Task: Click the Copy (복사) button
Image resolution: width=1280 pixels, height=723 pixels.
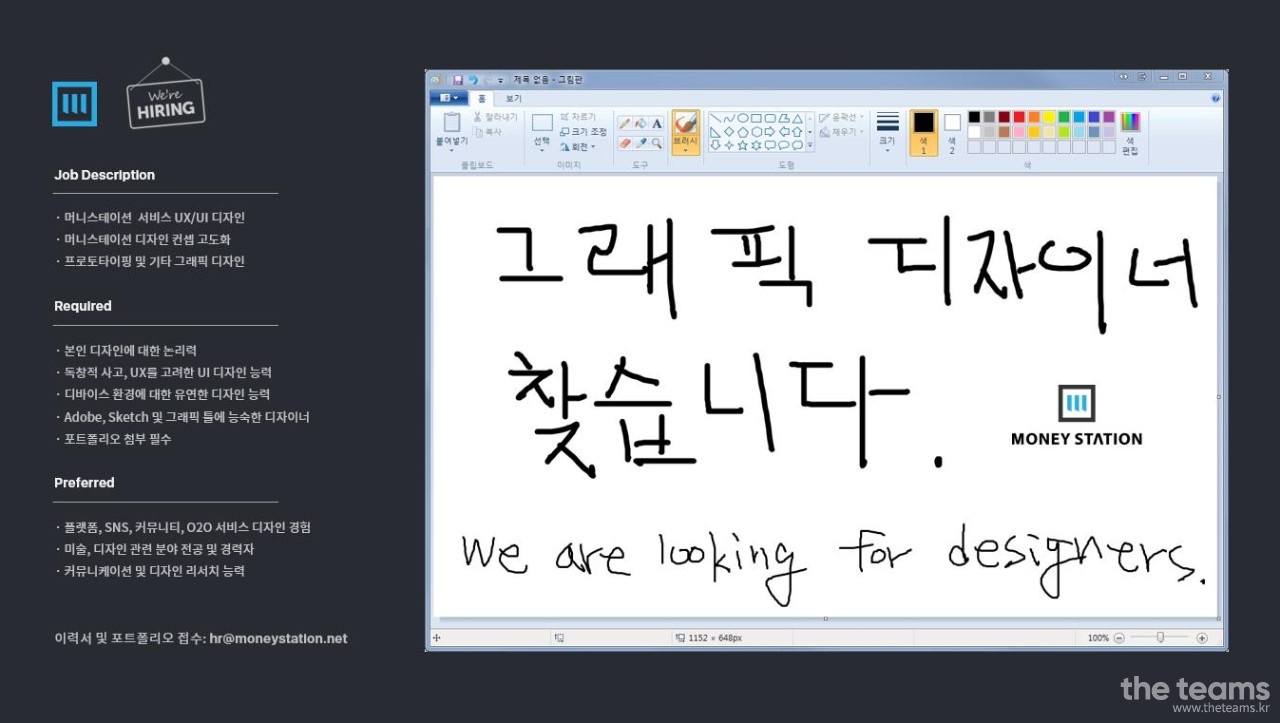Action: click(x=487, y=132)
